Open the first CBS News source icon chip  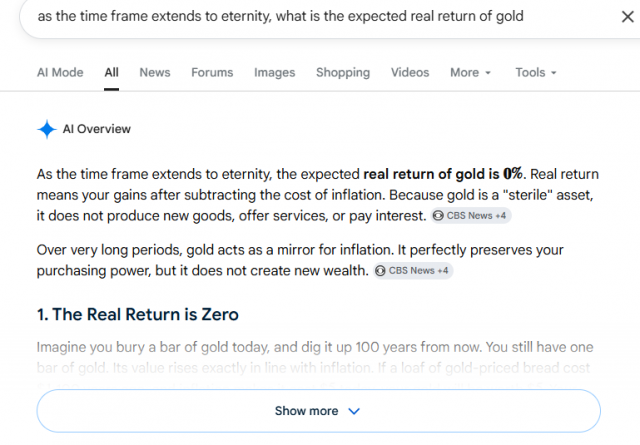tap(438, 216)
